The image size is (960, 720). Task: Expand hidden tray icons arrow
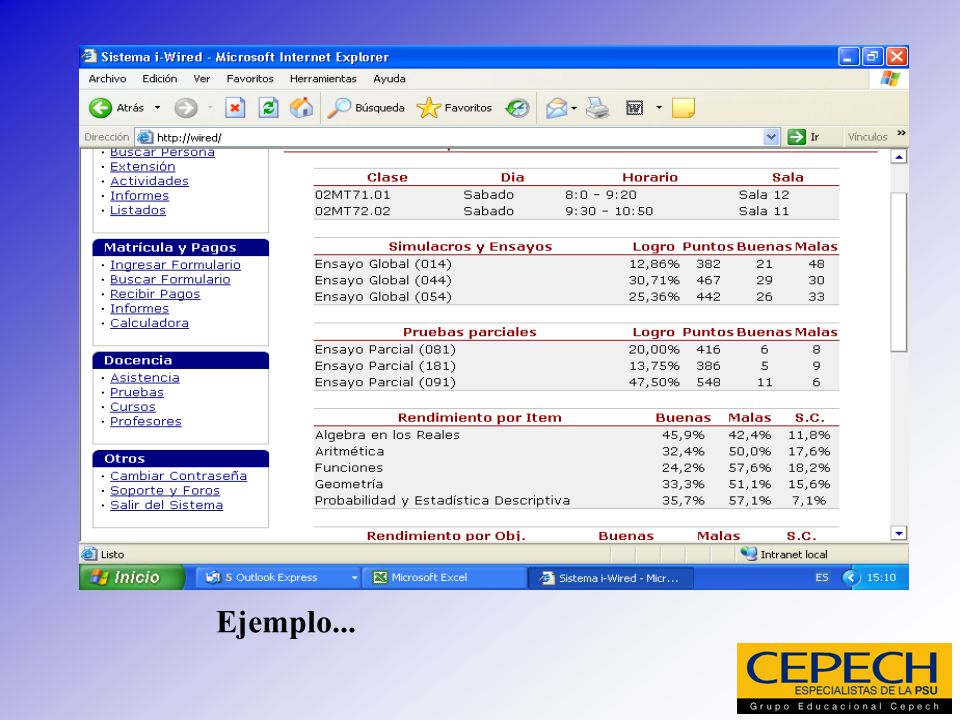[x=851, y=577]
